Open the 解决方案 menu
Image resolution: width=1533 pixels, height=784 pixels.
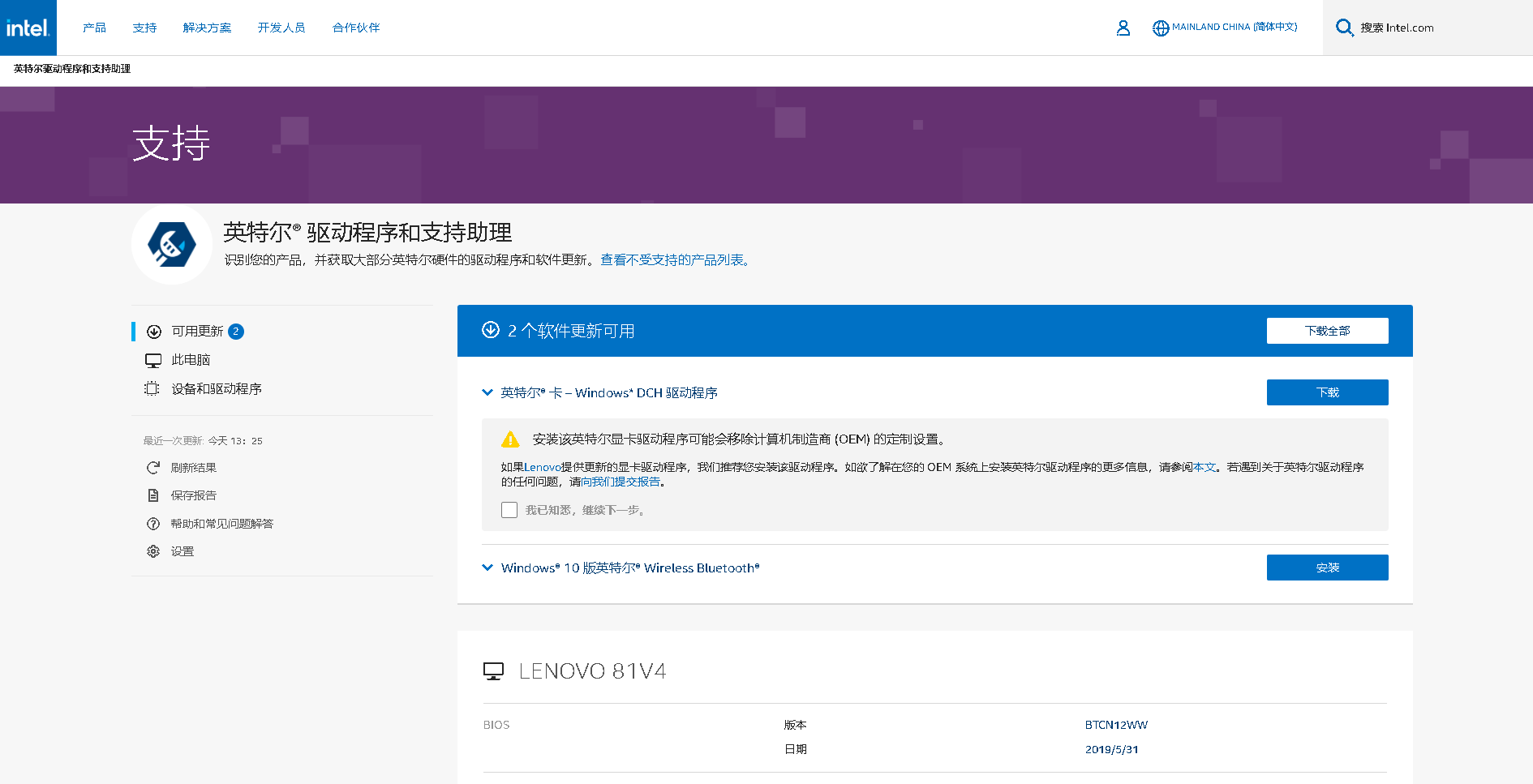click(207, 28)
